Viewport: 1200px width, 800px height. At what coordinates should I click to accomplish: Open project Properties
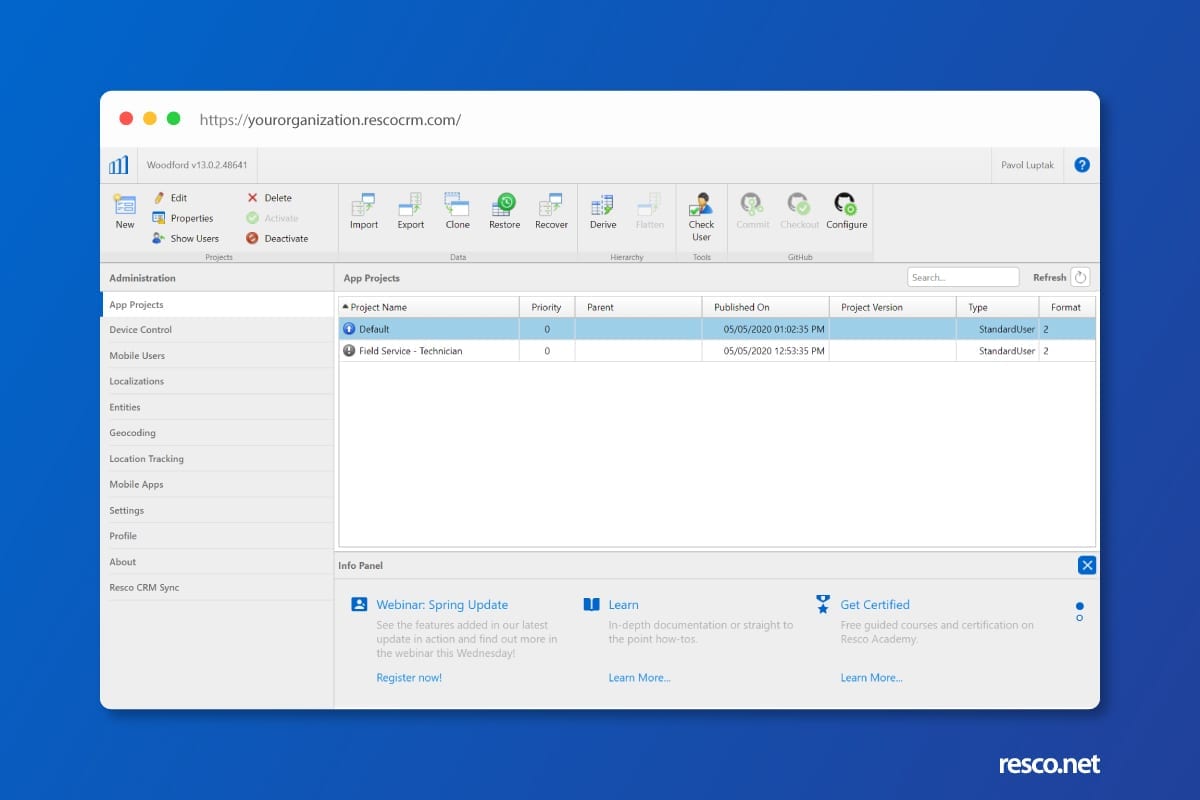point(182,218)
